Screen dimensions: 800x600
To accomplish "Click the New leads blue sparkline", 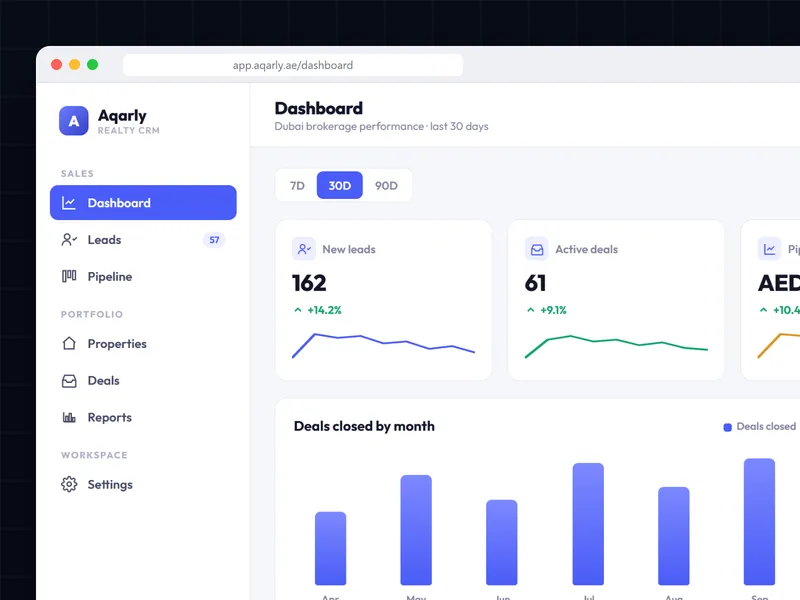I will 384,345.
